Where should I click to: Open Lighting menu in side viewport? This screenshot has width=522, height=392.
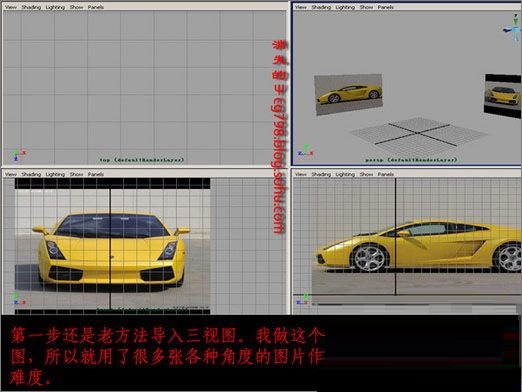pos(345,174)
